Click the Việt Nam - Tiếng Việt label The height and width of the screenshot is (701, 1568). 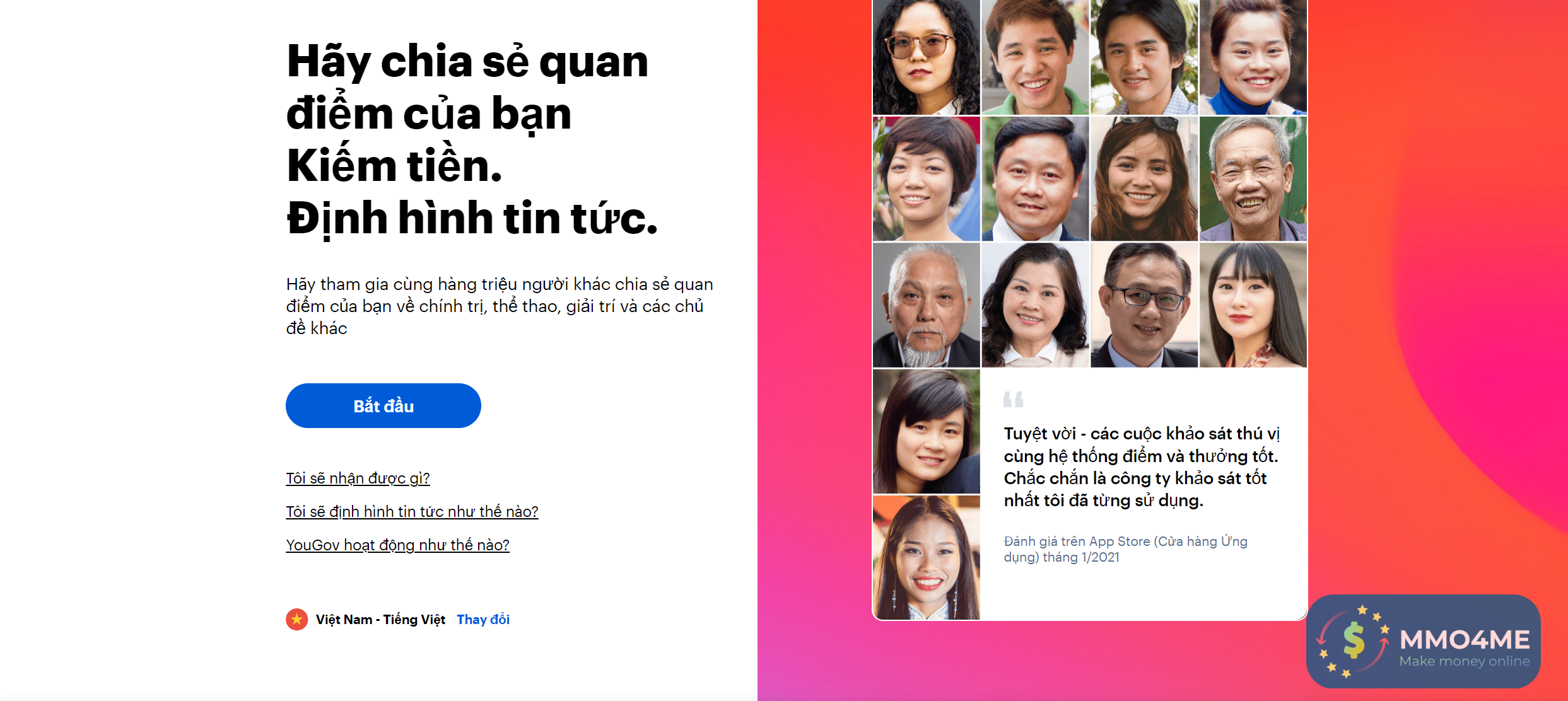pos(380,620)
